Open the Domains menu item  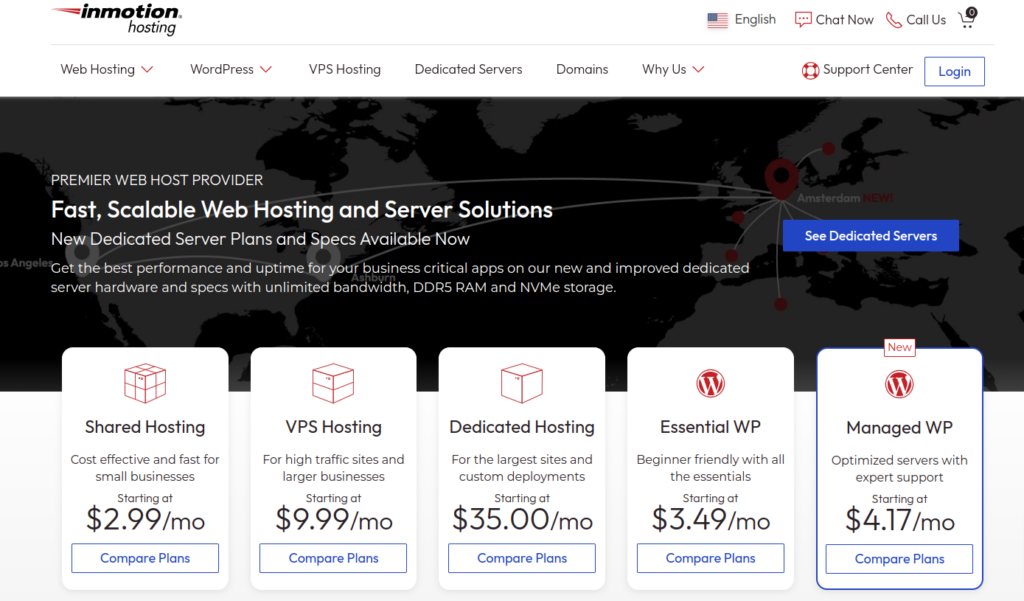[582, 69]
